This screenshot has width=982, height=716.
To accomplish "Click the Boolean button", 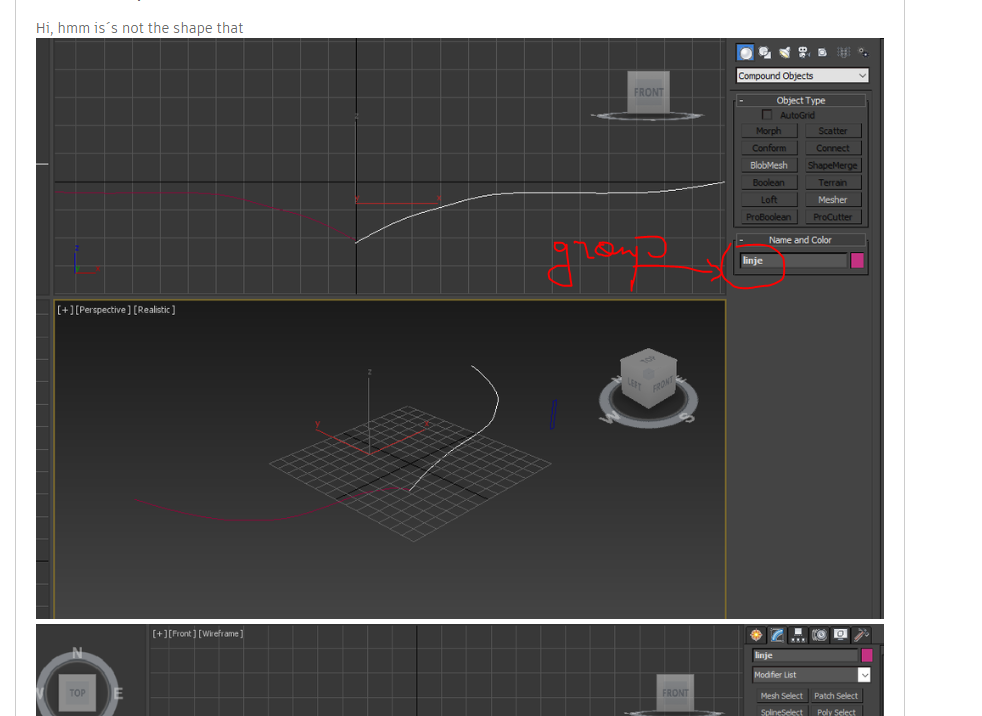I will [768, 182].
